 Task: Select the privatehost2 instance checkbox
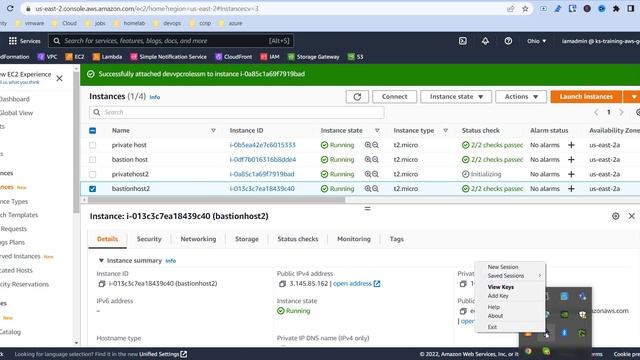(x=93, y=174)
